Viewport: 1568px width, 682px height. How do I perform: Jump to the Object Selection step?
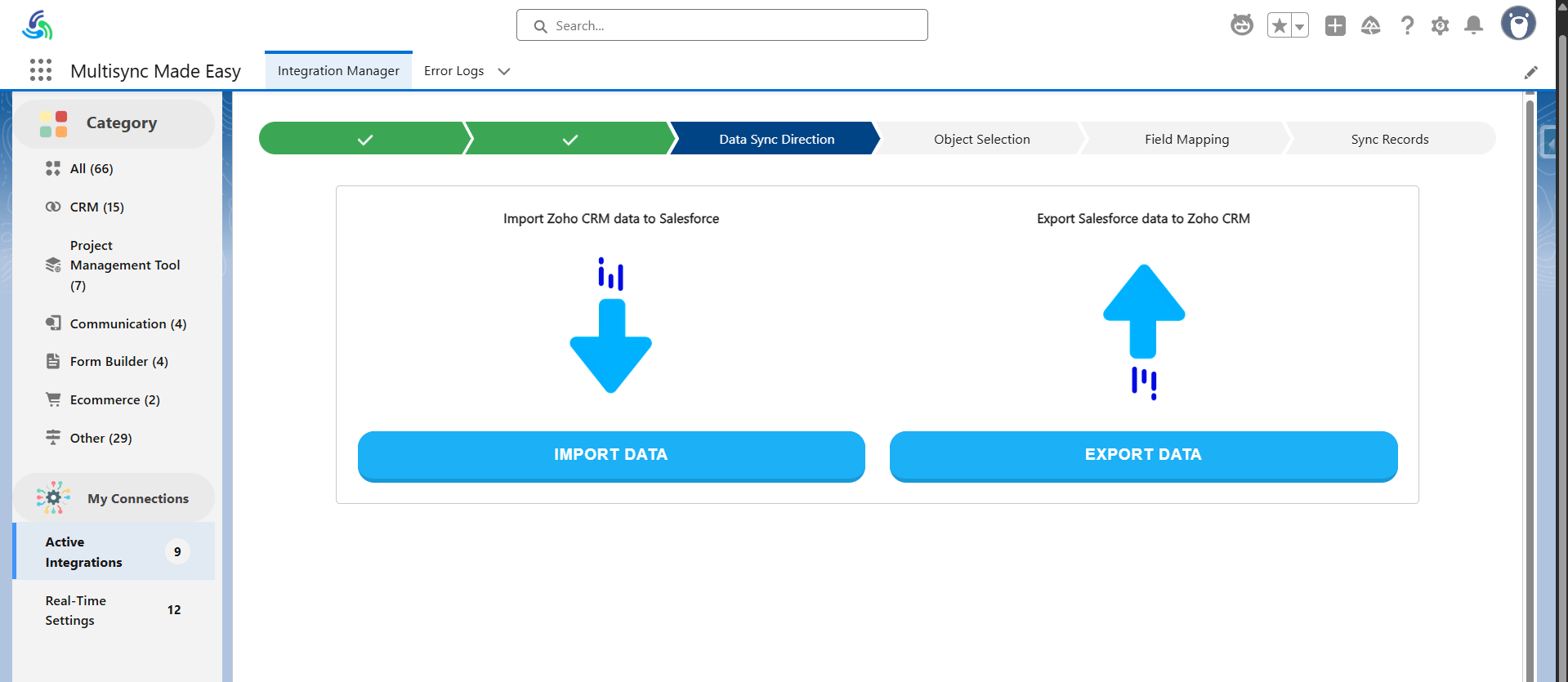(x=981, y=139)
